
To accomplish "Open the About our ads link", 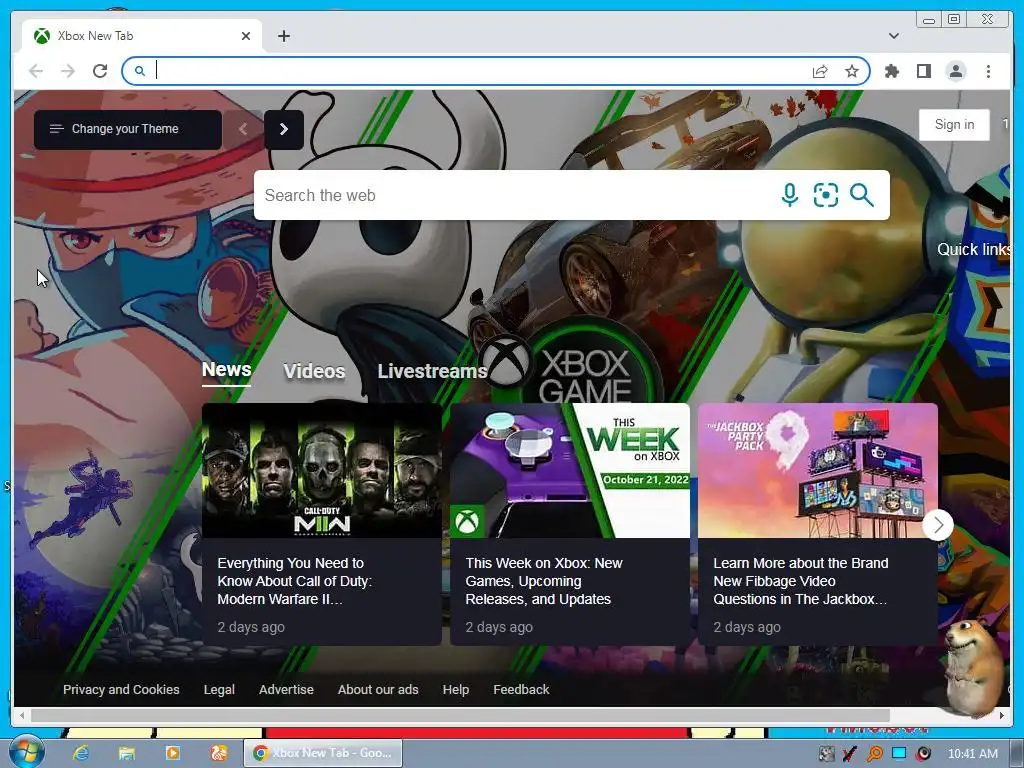I will 378,690.
